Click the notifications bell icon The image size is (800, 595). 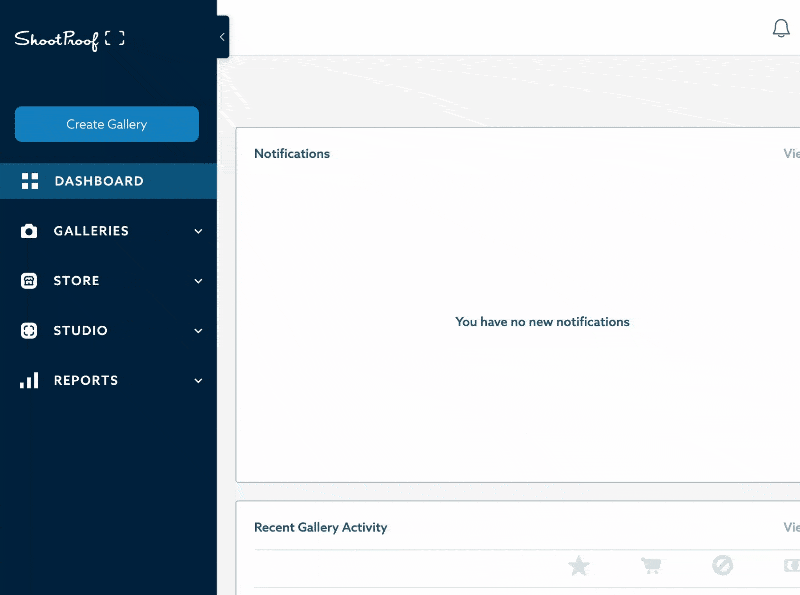[x=781, y=29]
